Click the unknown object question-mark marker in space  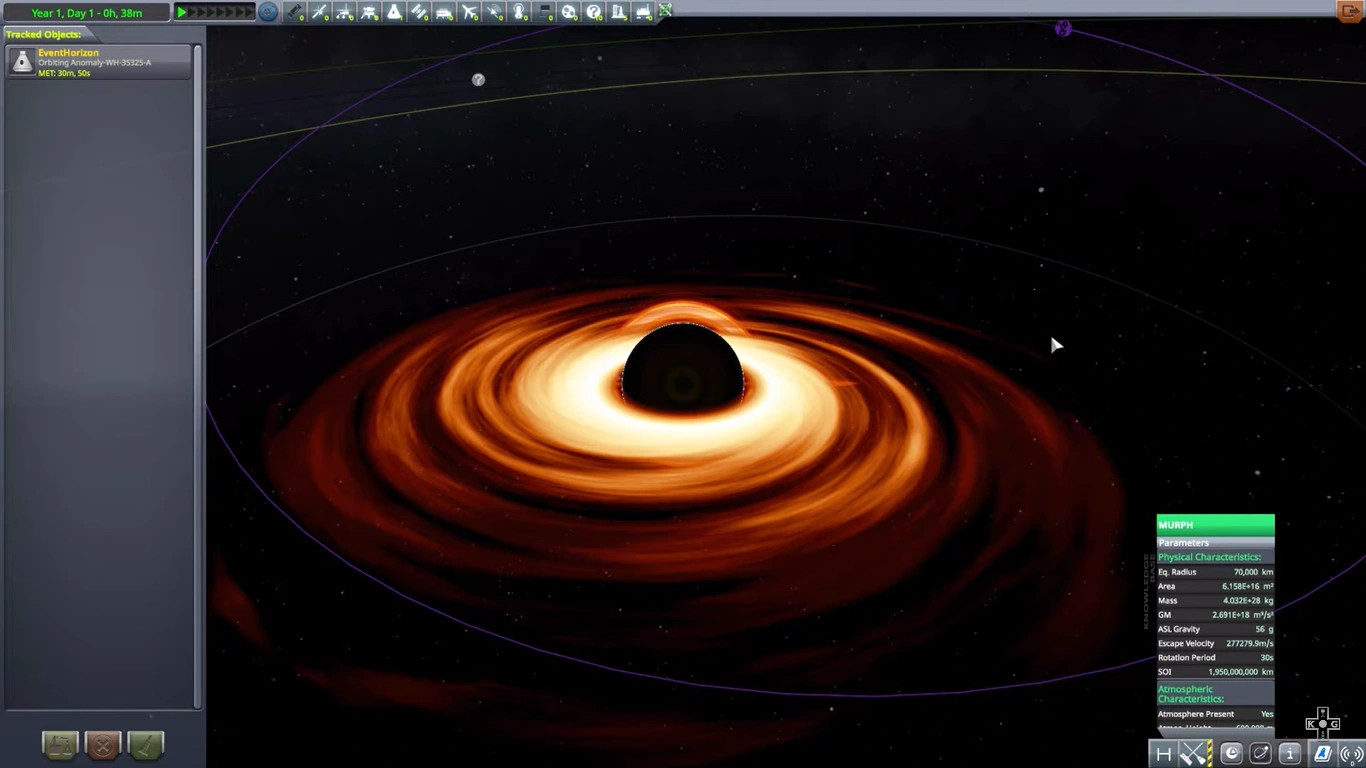tap(478, 80)
